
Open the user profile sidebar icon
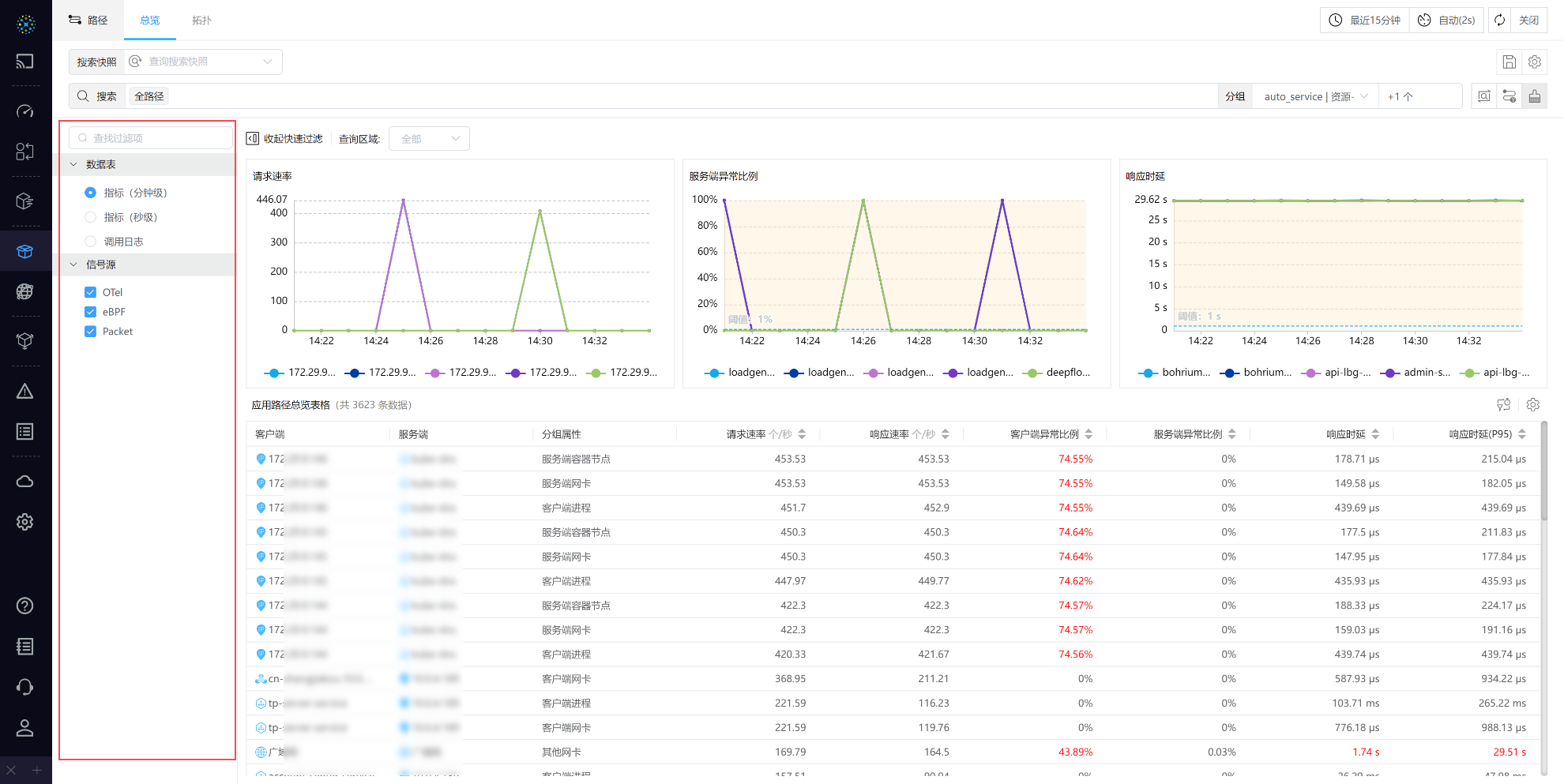[25, 728]
